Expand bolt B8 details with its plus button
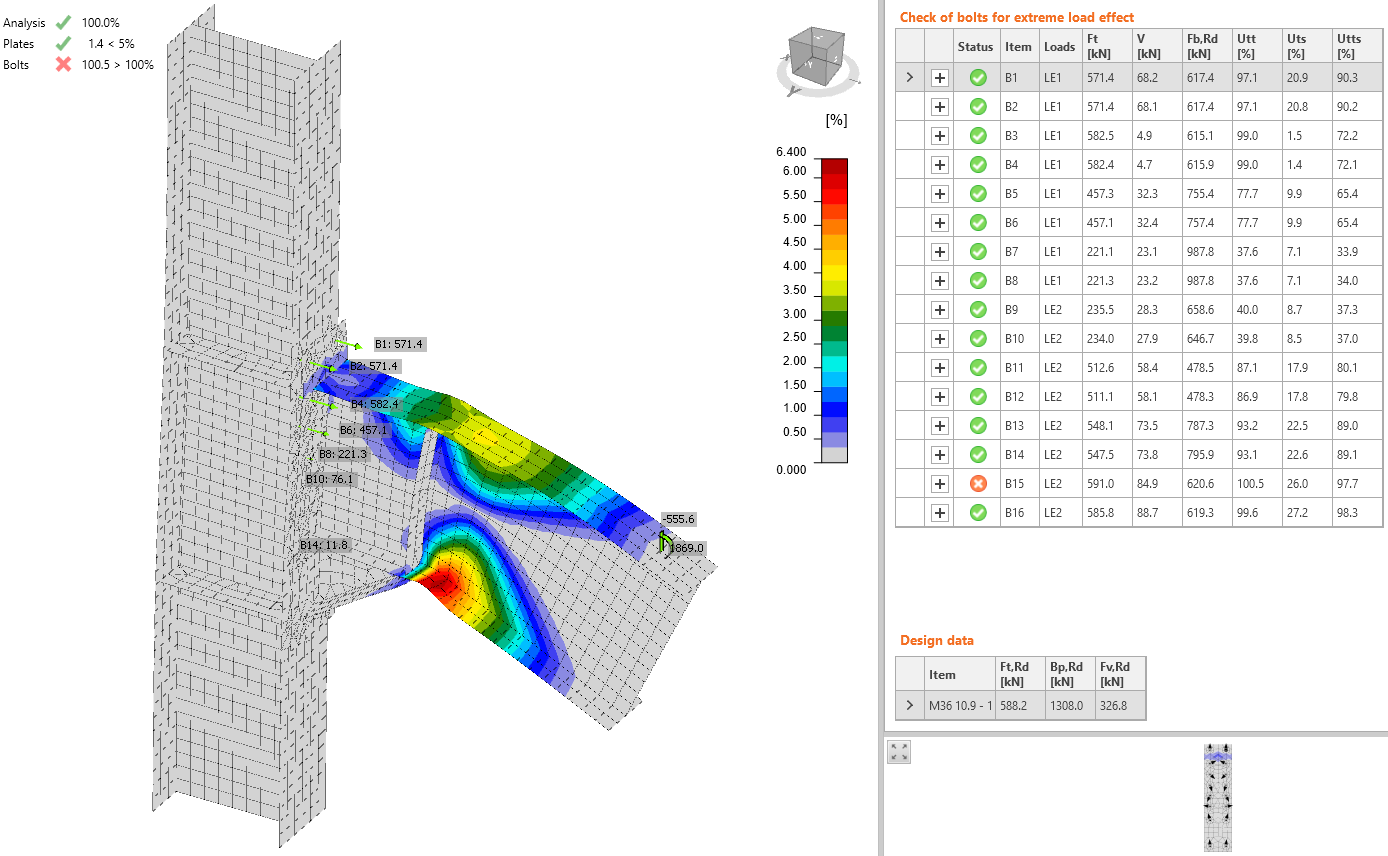 [940, 280]
